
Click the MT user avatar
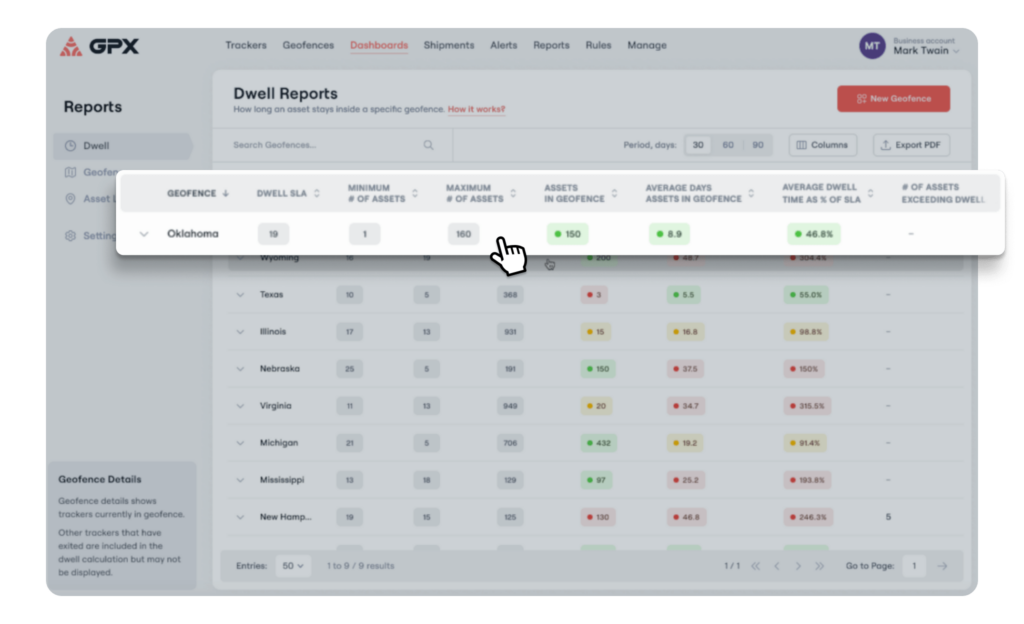point(872,46)
